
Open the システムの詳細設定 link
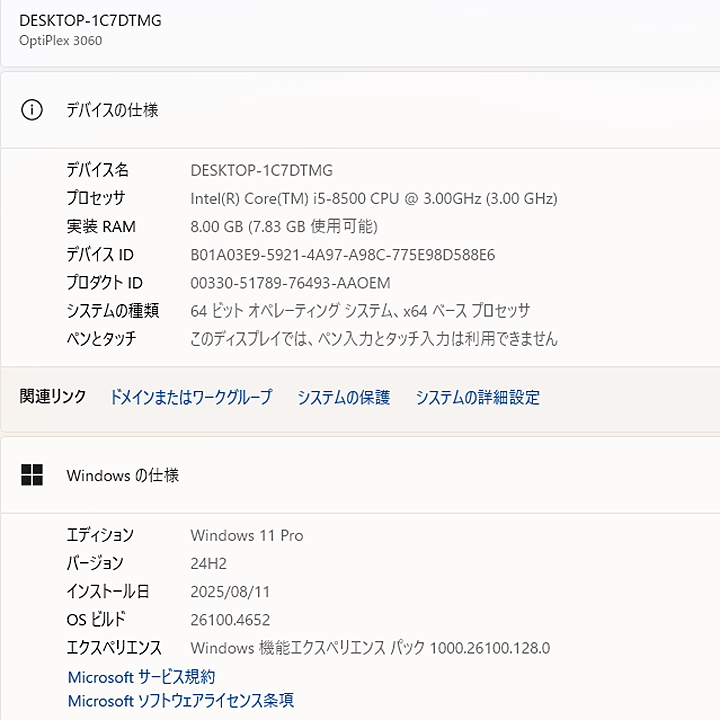(477, 397)
